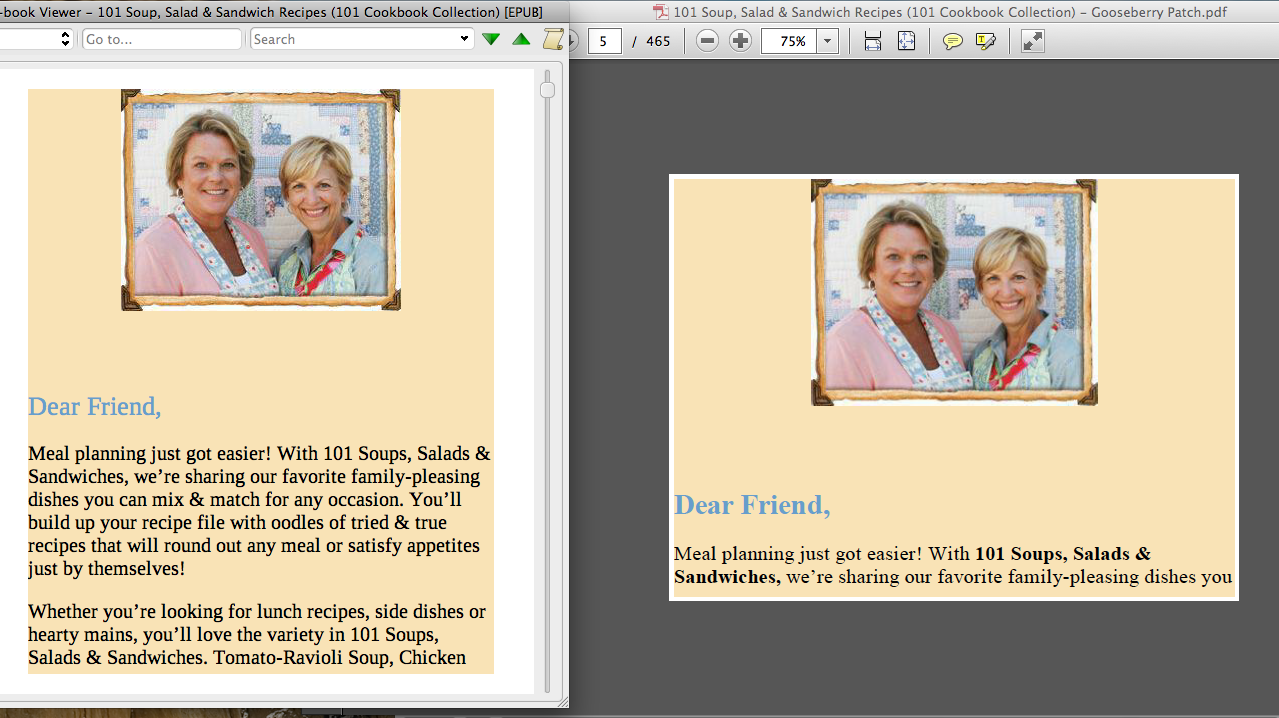Click the 'Meal planning just got easier' paragraph in the E-book Viewer
Screen dimensions: 1279x718
(259, 511)
